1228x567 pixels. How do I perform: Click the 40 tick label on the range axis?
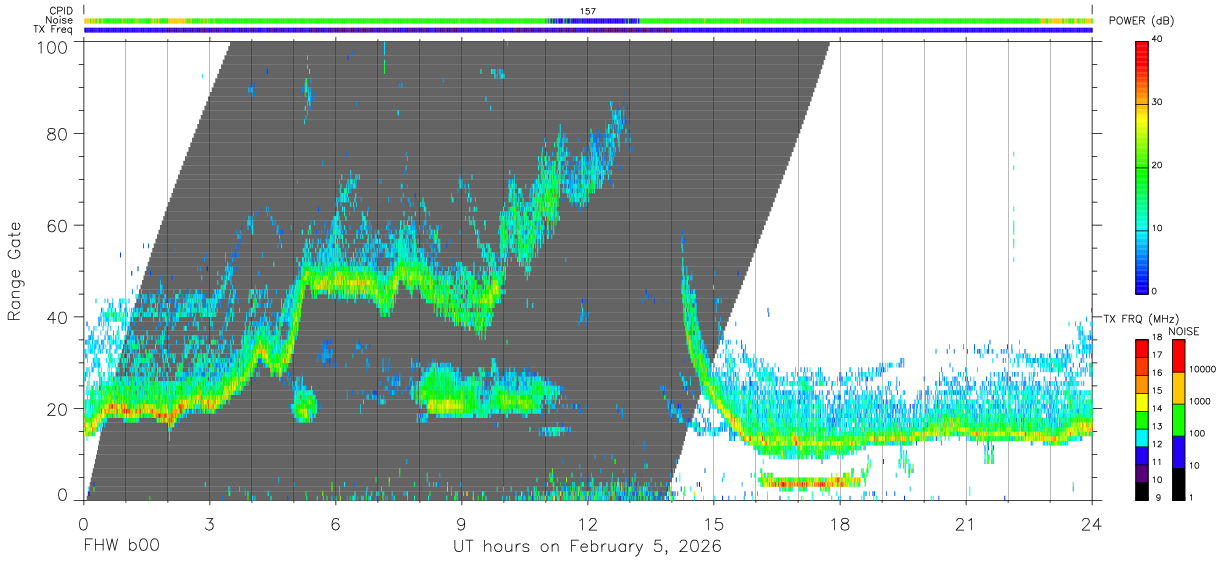[58, 317]
